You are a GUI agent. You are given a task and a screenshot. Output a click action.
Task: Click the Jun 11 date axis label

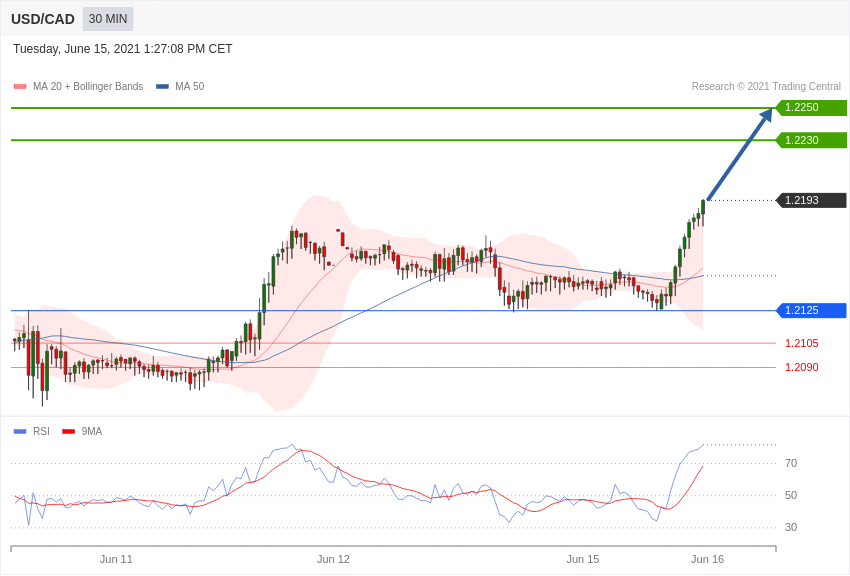[116, 560]
